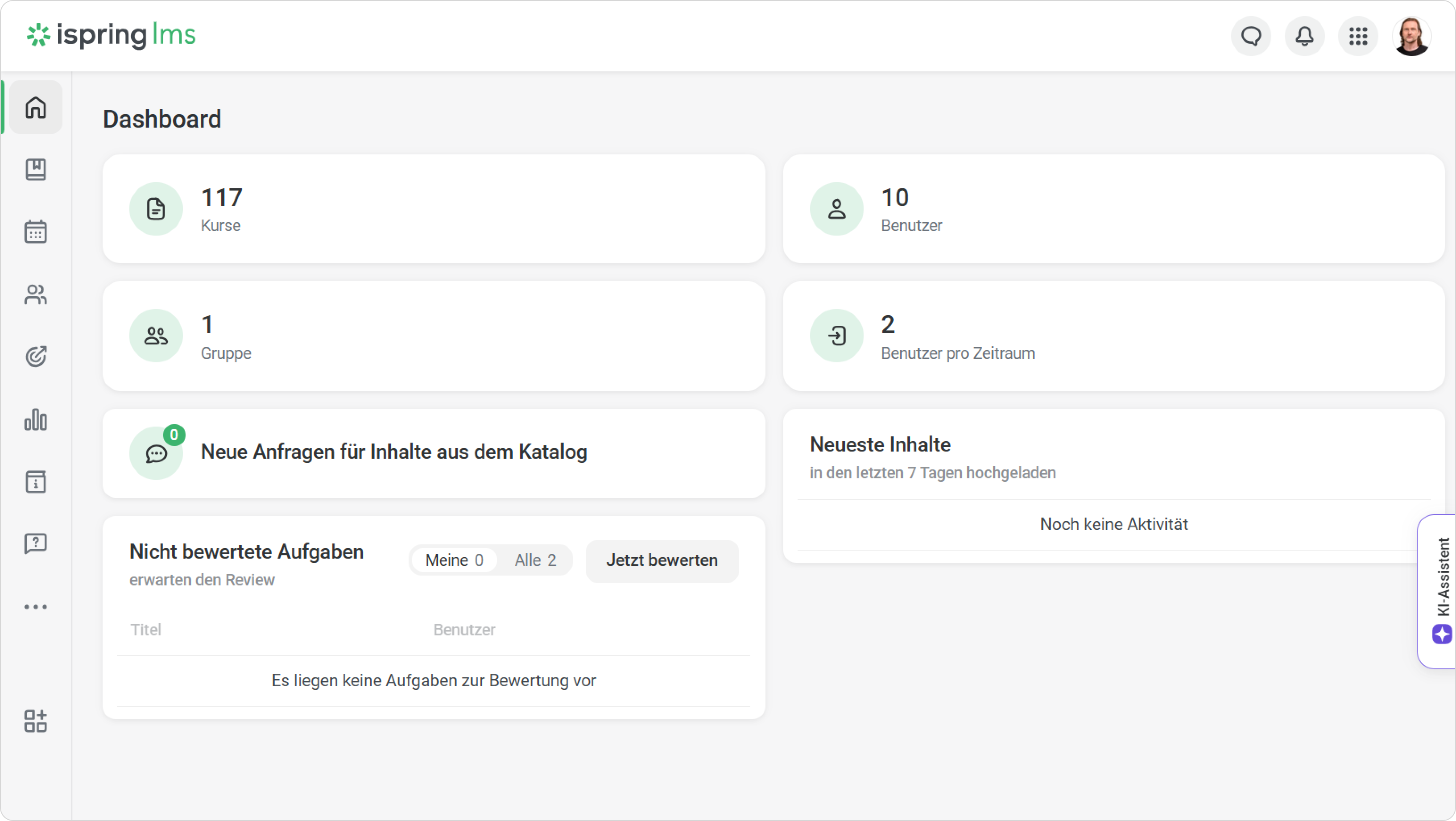The width and height of the screenshot is (1456, 821).
Task: Expand the apps grid menu
Action: click(x=1358, y=37)
